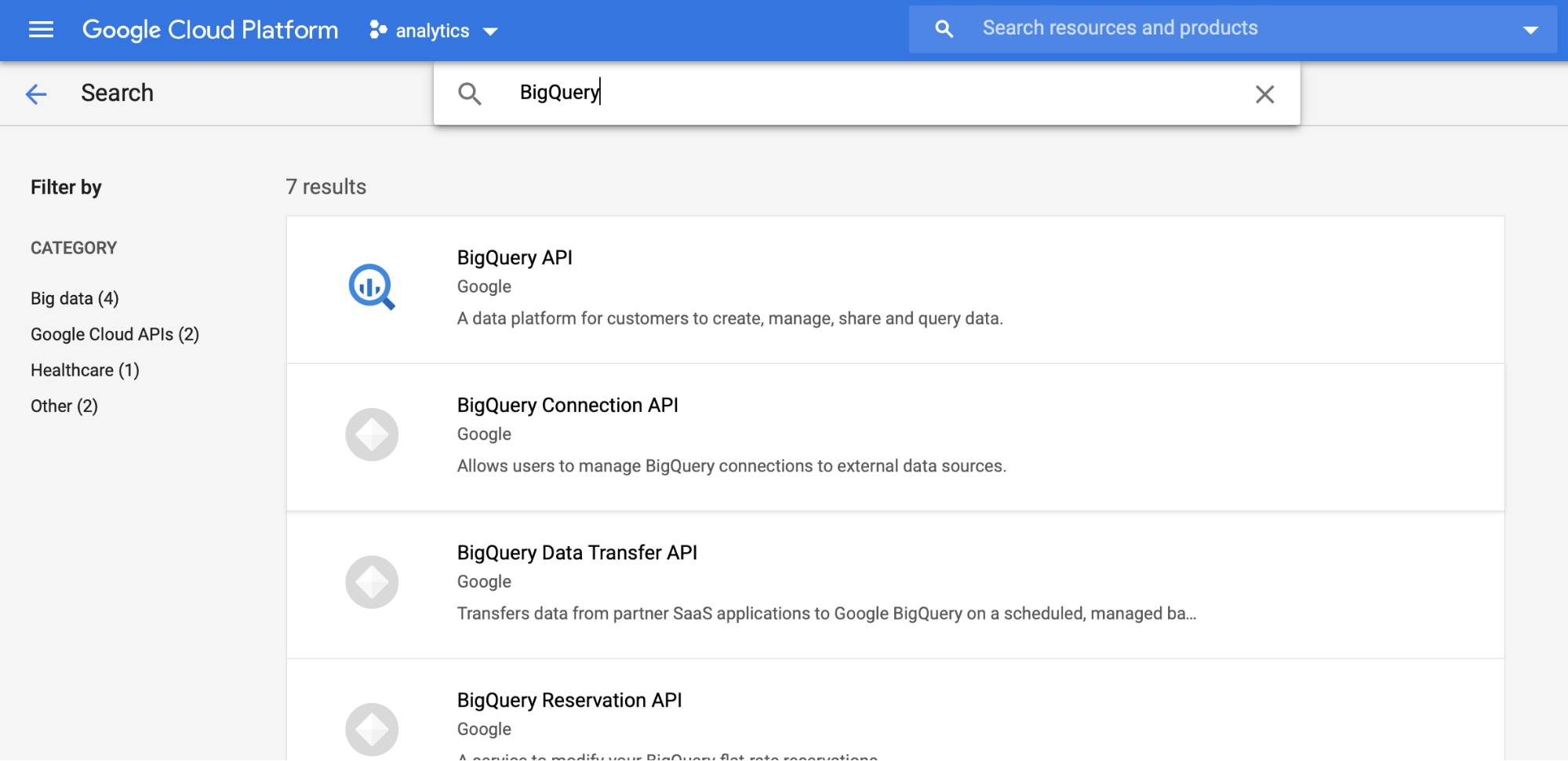Click 'Google' publisher under BigQuery Data Transfer API
This screenshot has width=1568, height=761.
point(484,582)
